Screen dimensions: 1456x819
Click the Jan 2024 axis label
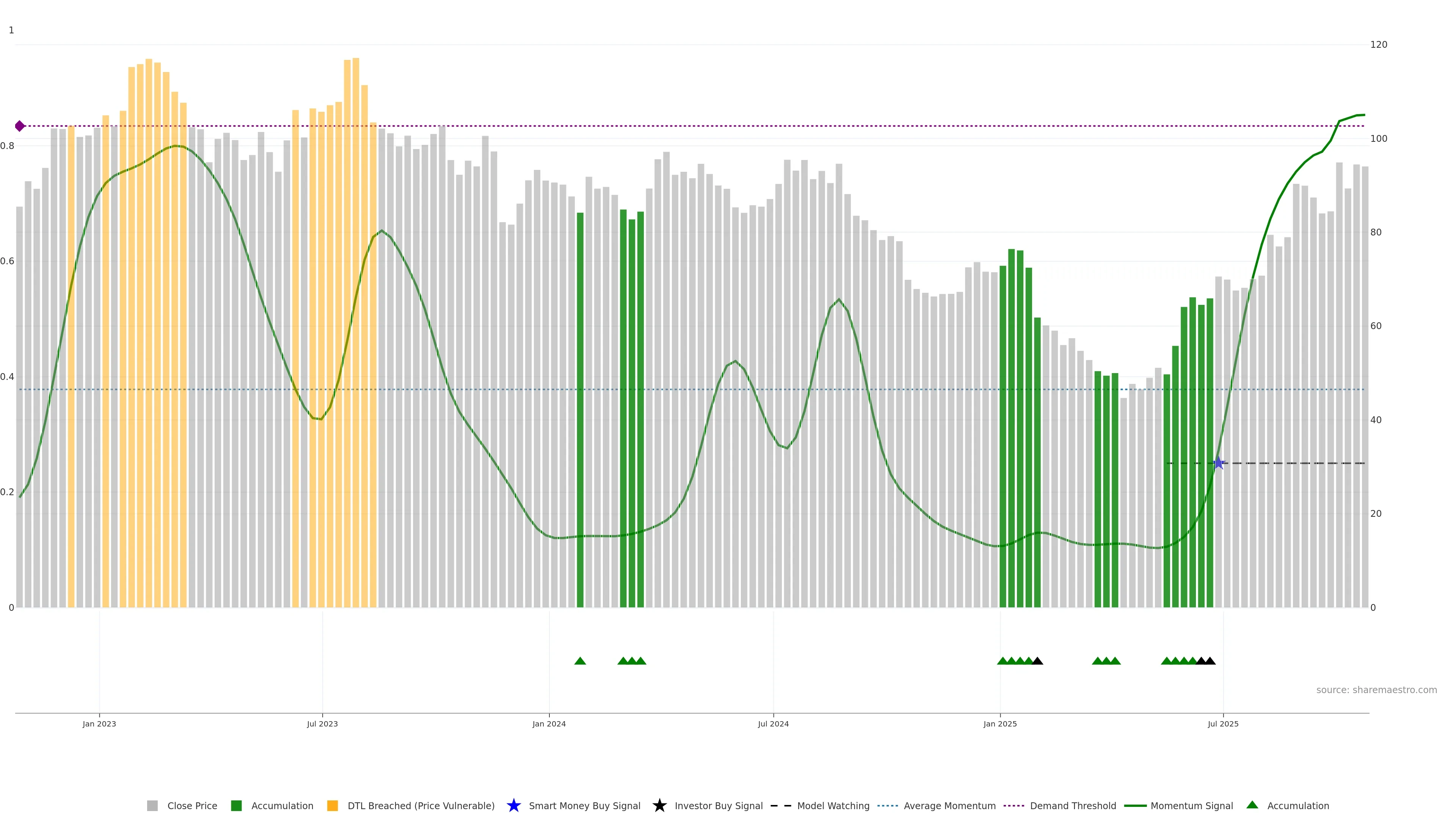click(549, 723)
